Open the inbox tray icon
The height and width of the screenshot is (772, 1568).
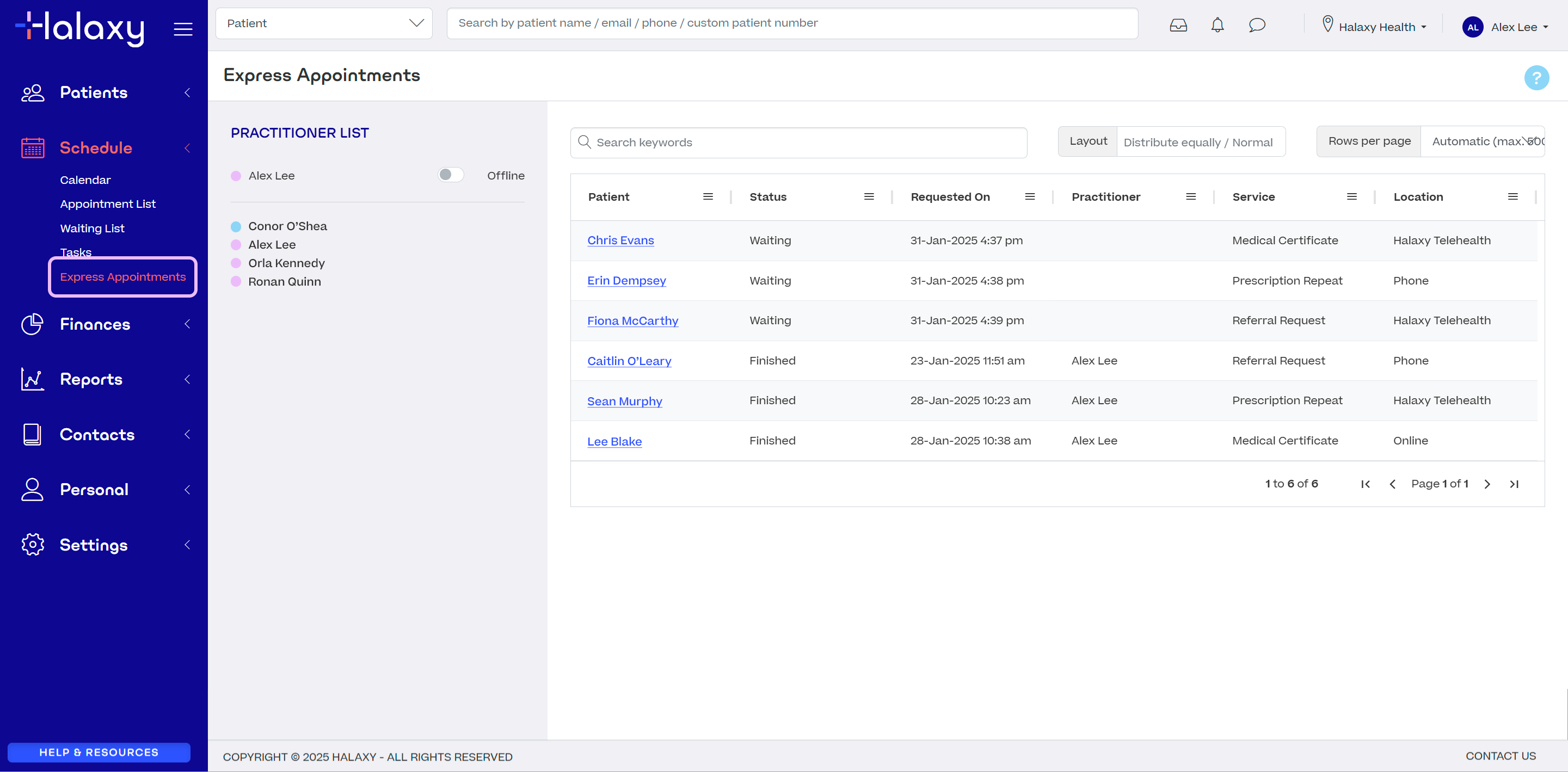(1178, 26)
